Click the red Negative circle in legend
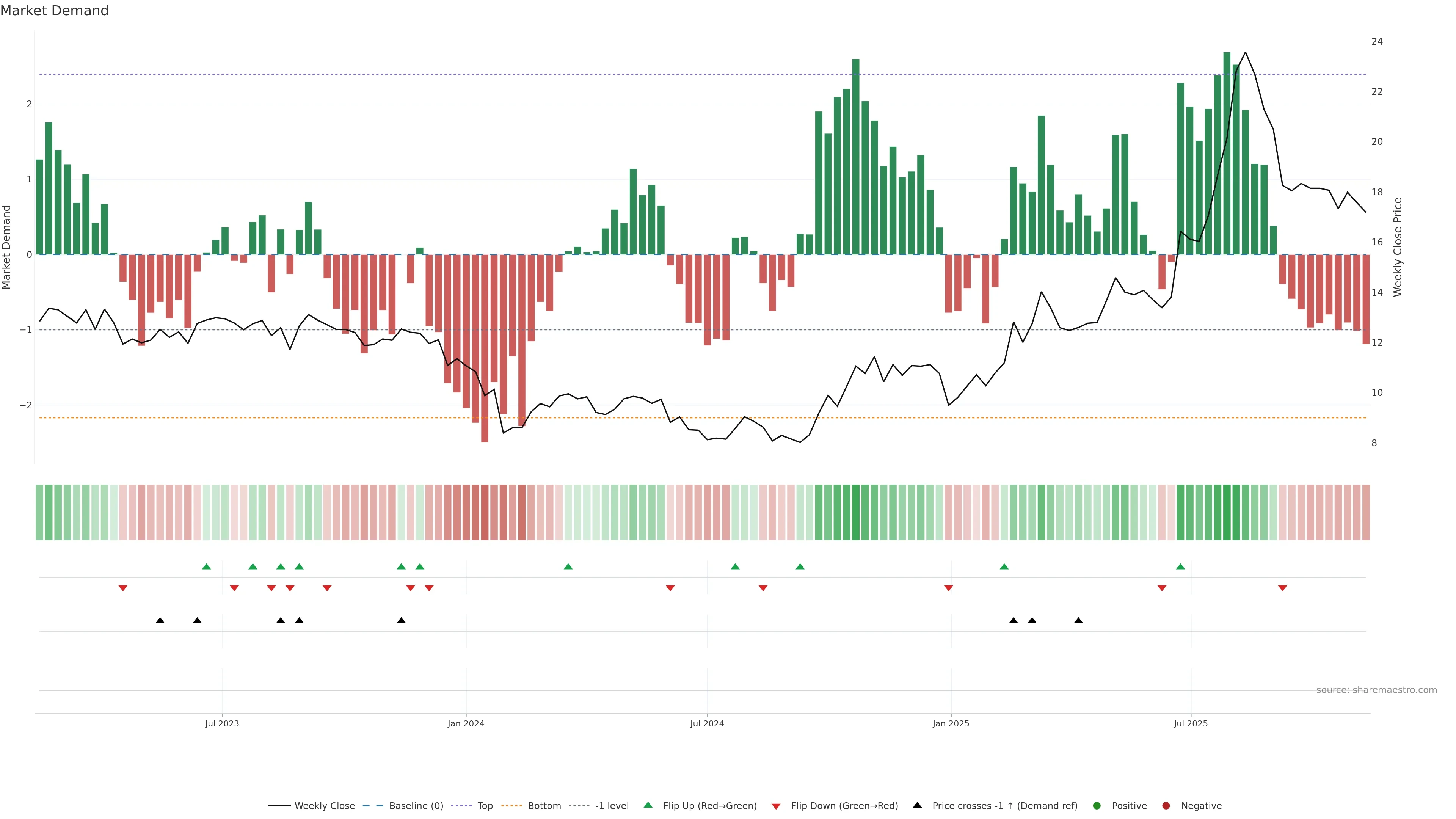 (x=1166, y=806)
